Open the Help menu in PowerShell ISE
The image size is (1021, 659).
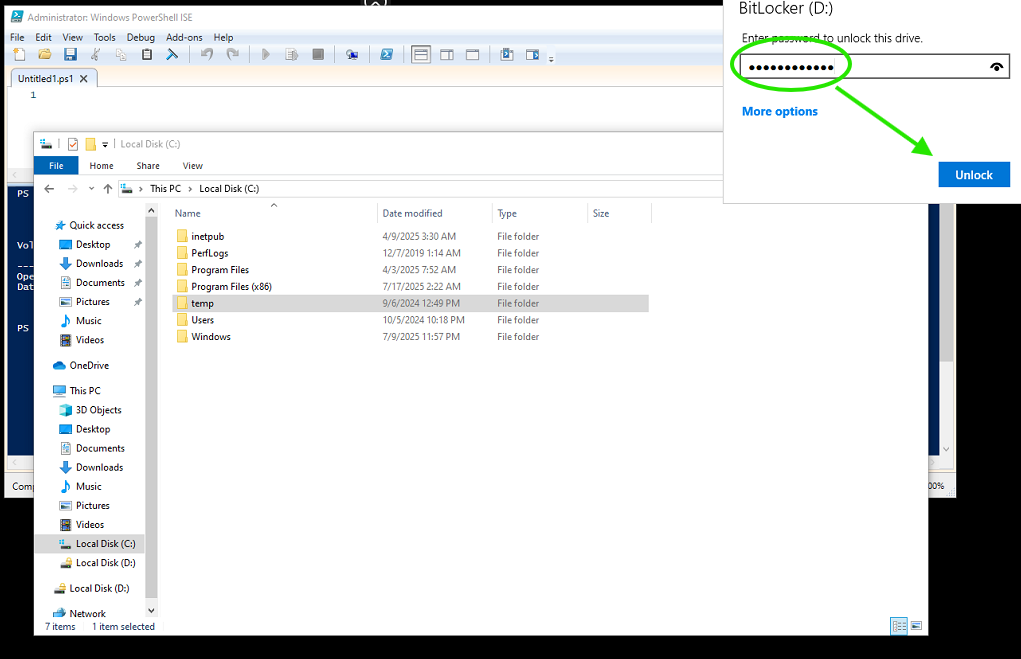click(x=223, y=37)
